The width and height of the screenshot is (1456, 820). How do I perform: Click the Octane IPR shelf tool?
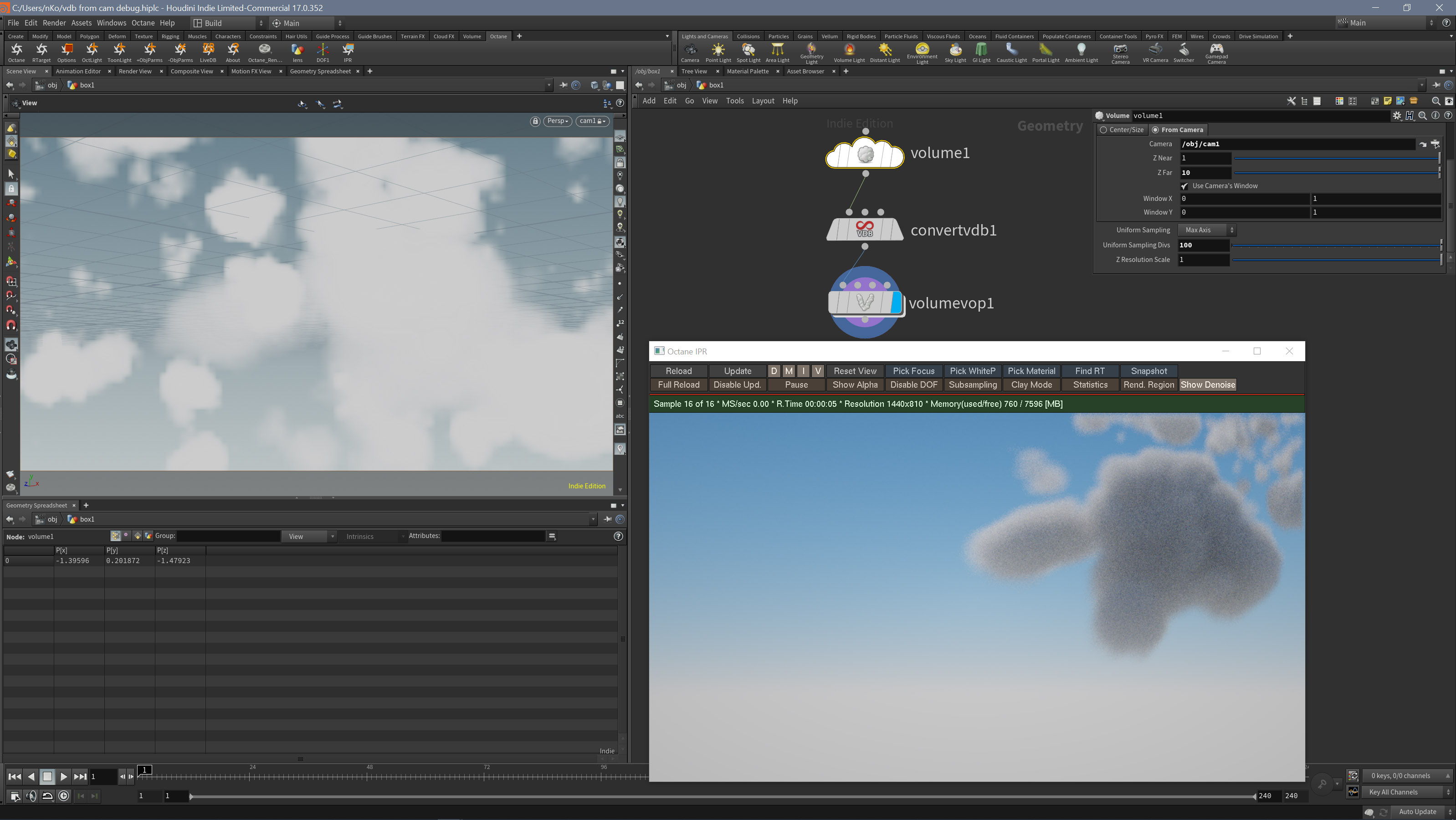click(348, 51)
